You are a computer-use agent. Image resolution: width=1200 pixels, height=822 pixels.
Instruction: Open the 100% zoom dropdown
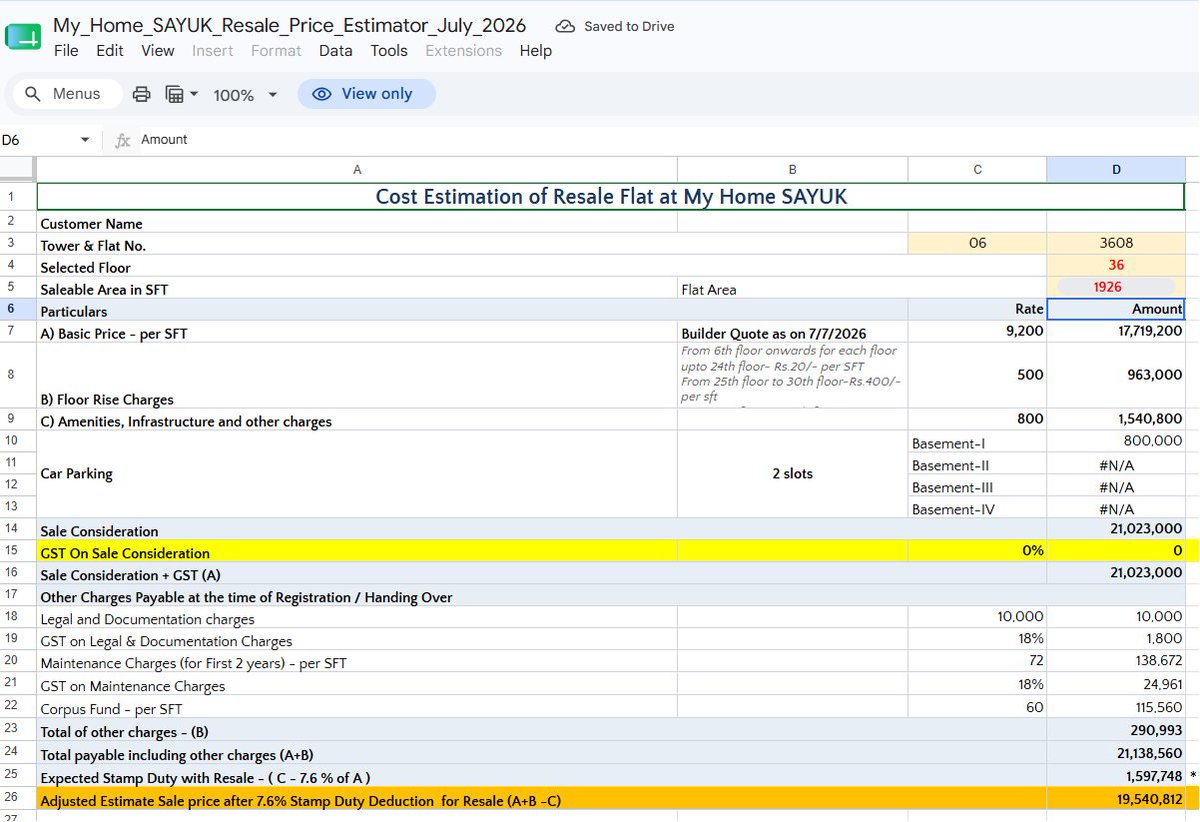click(243, 94)
